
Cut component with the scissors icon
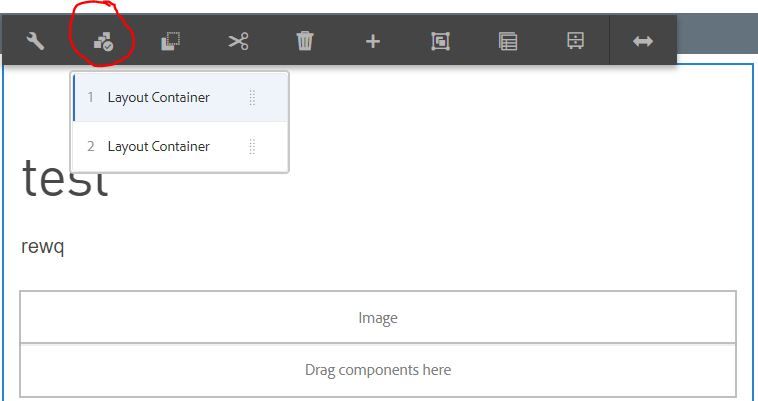238,41
